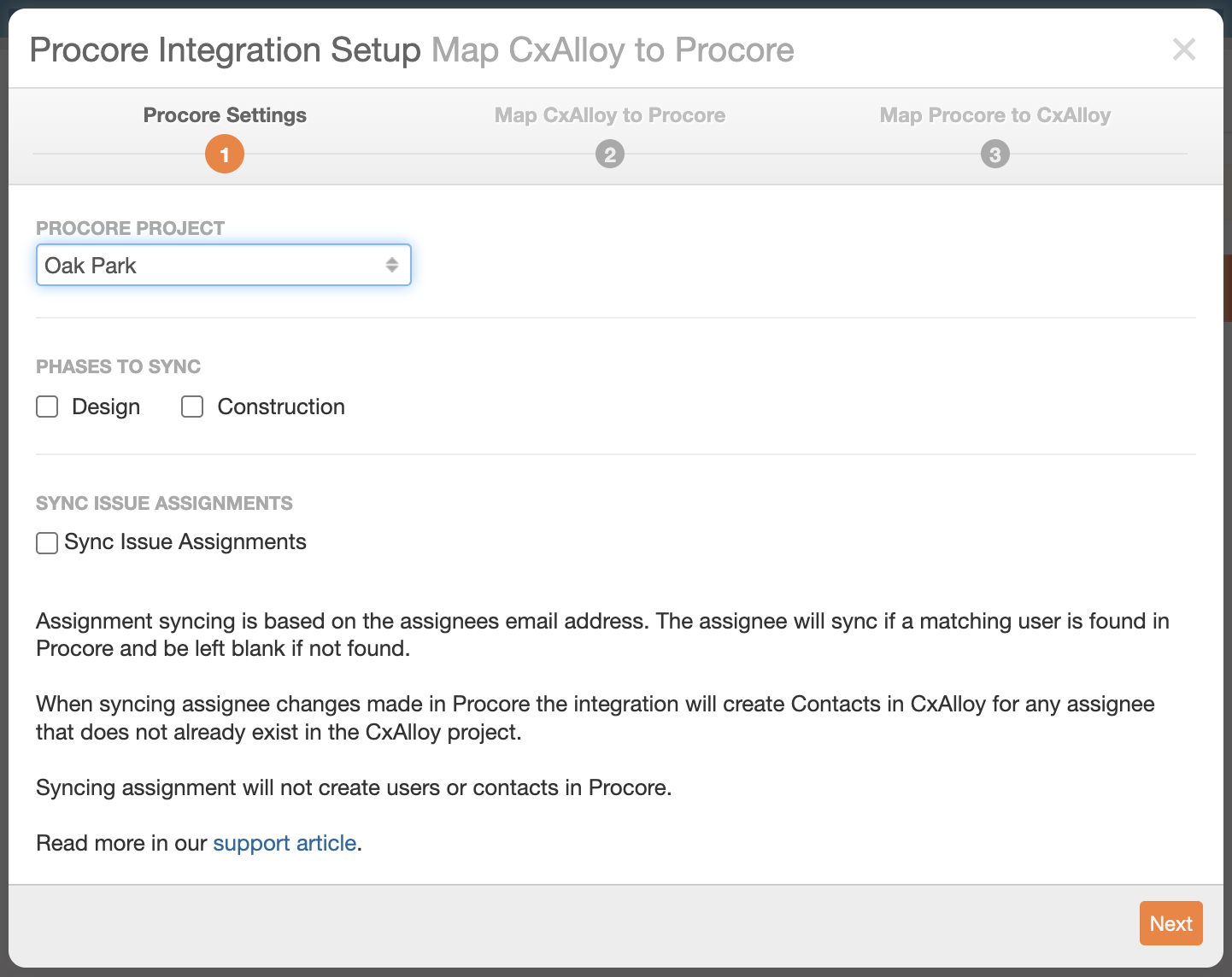This screenshot has height=977, width=1232.
Task: Go to Map CxAlloy to Procore step
Action: [x=610, y=115]
